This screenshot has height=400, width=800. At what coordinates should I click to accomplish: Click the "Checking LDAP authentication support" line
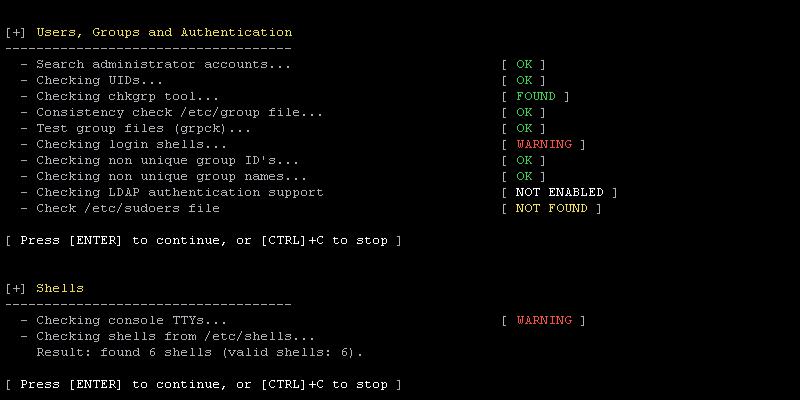point(180,192)
